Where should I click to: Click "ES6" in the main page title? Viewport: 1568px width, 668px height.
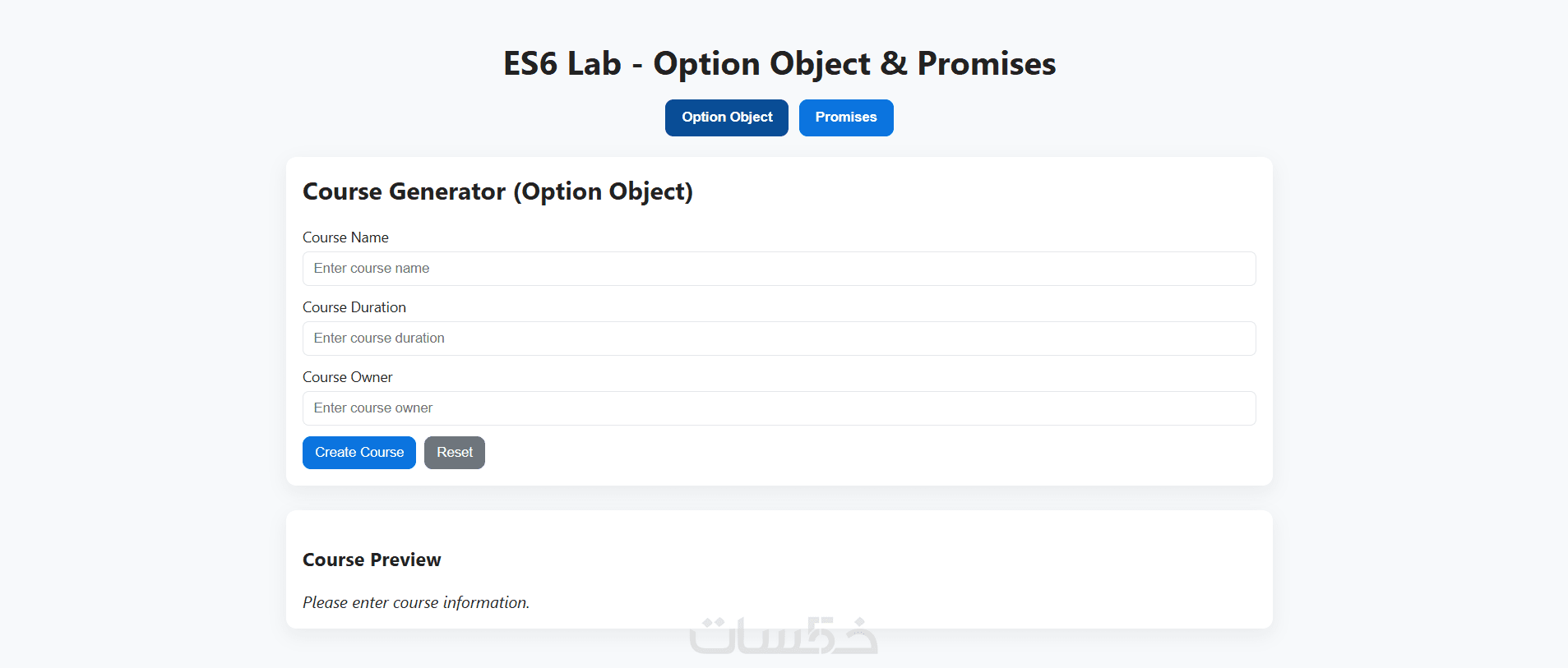(x=530, y=64)
